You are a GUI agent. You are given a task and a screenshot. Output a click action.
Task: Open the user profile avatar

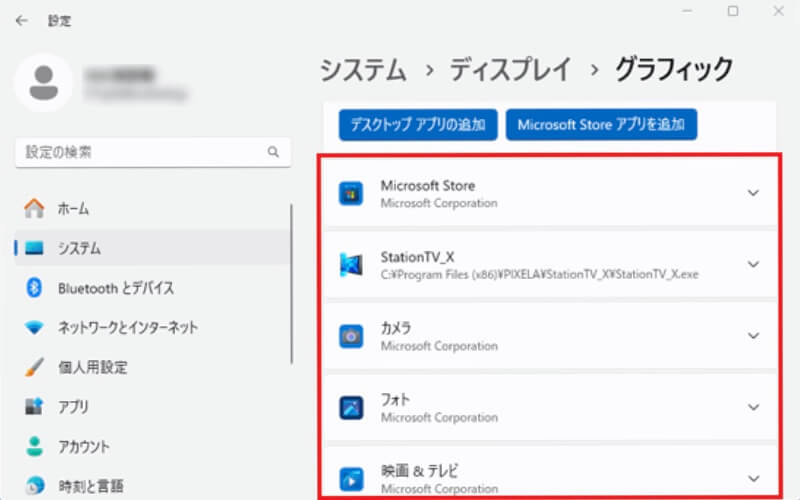(x=44, y=83)
